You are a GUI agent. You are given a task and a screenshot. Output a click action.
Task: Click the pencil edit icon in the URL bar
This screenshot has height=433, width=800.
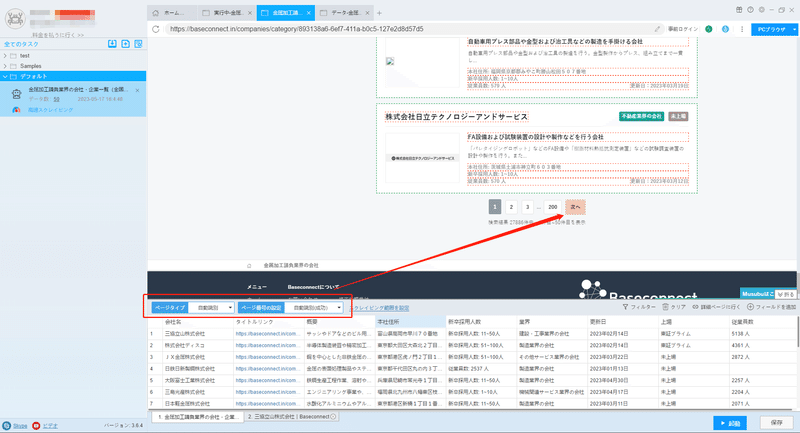[x=657, y=29]
